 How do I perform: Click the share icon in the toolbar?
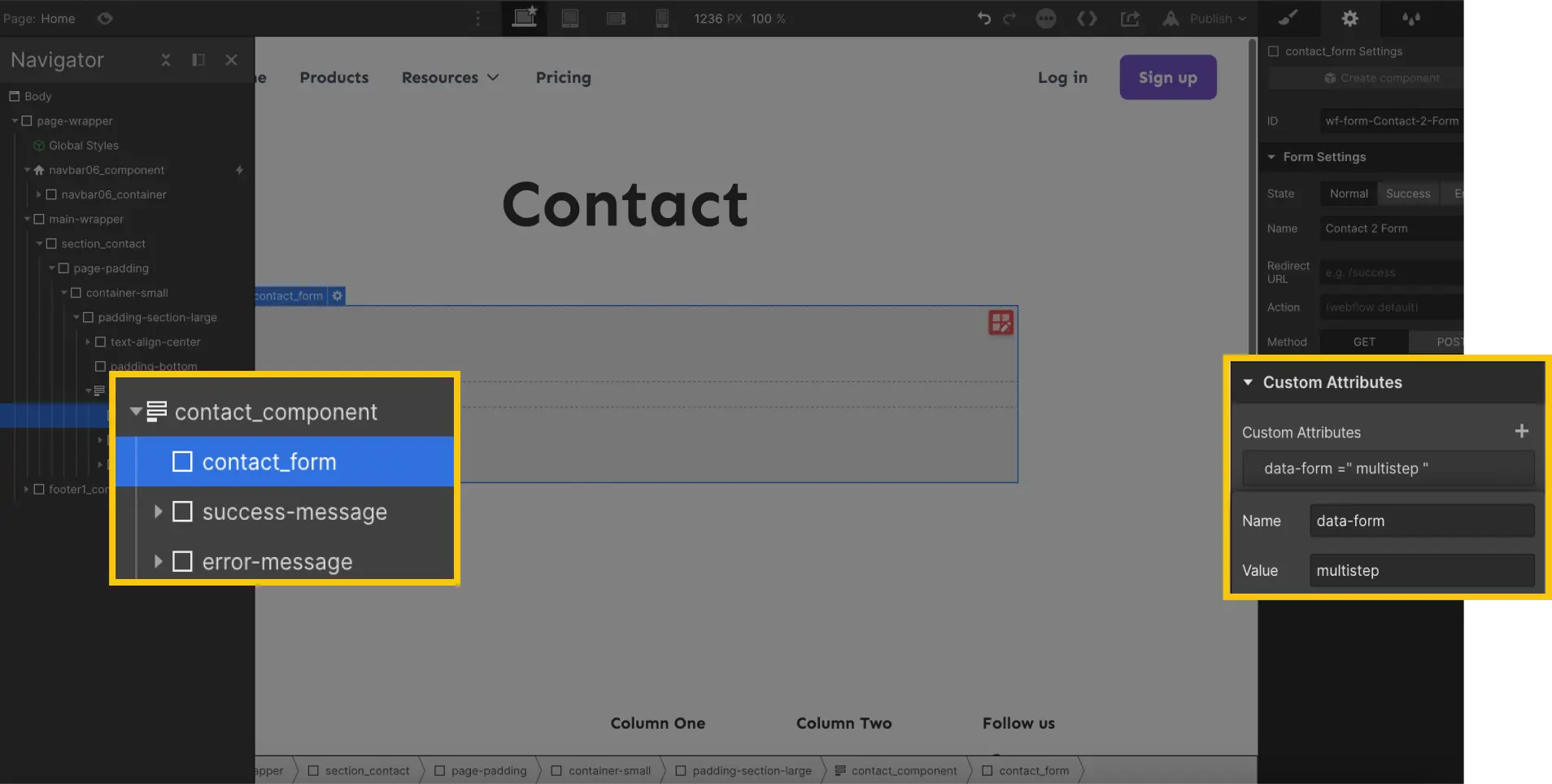(x=1131, y=18)
